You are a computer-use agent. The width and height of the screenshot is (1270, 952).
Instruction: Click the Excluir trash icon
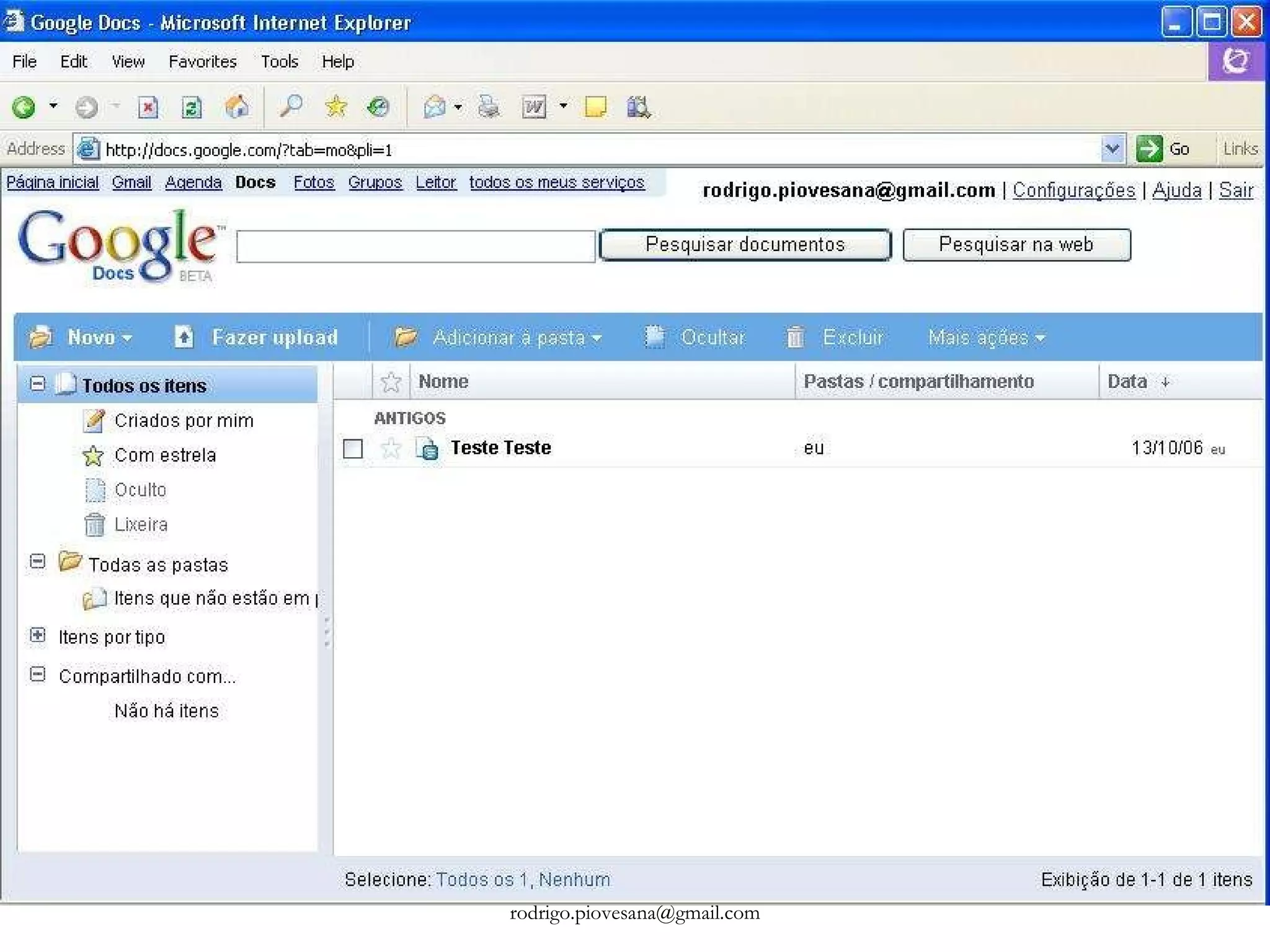(795, 337)
